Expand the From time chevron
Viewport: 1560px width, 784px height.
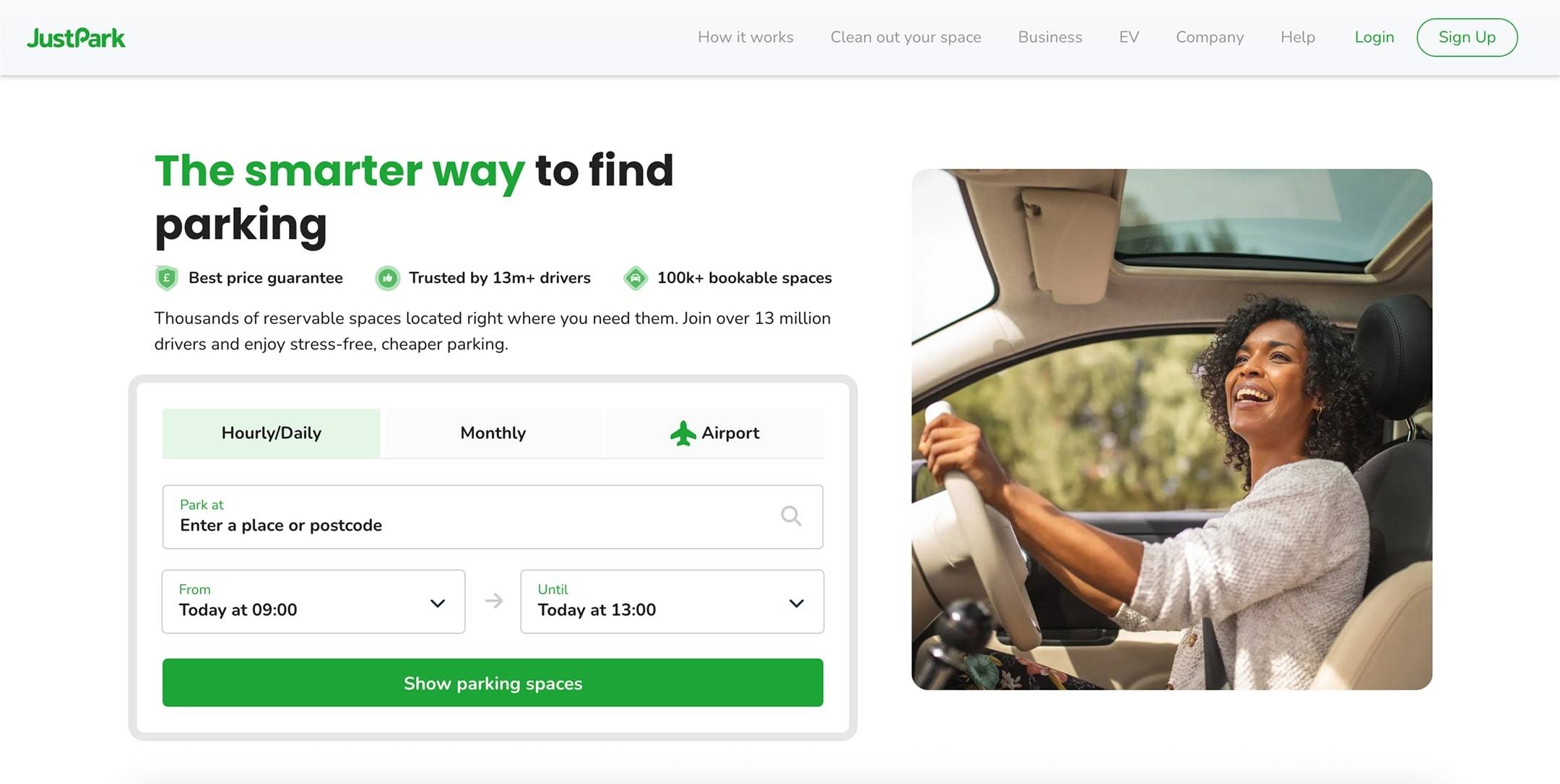click(438, 603)
